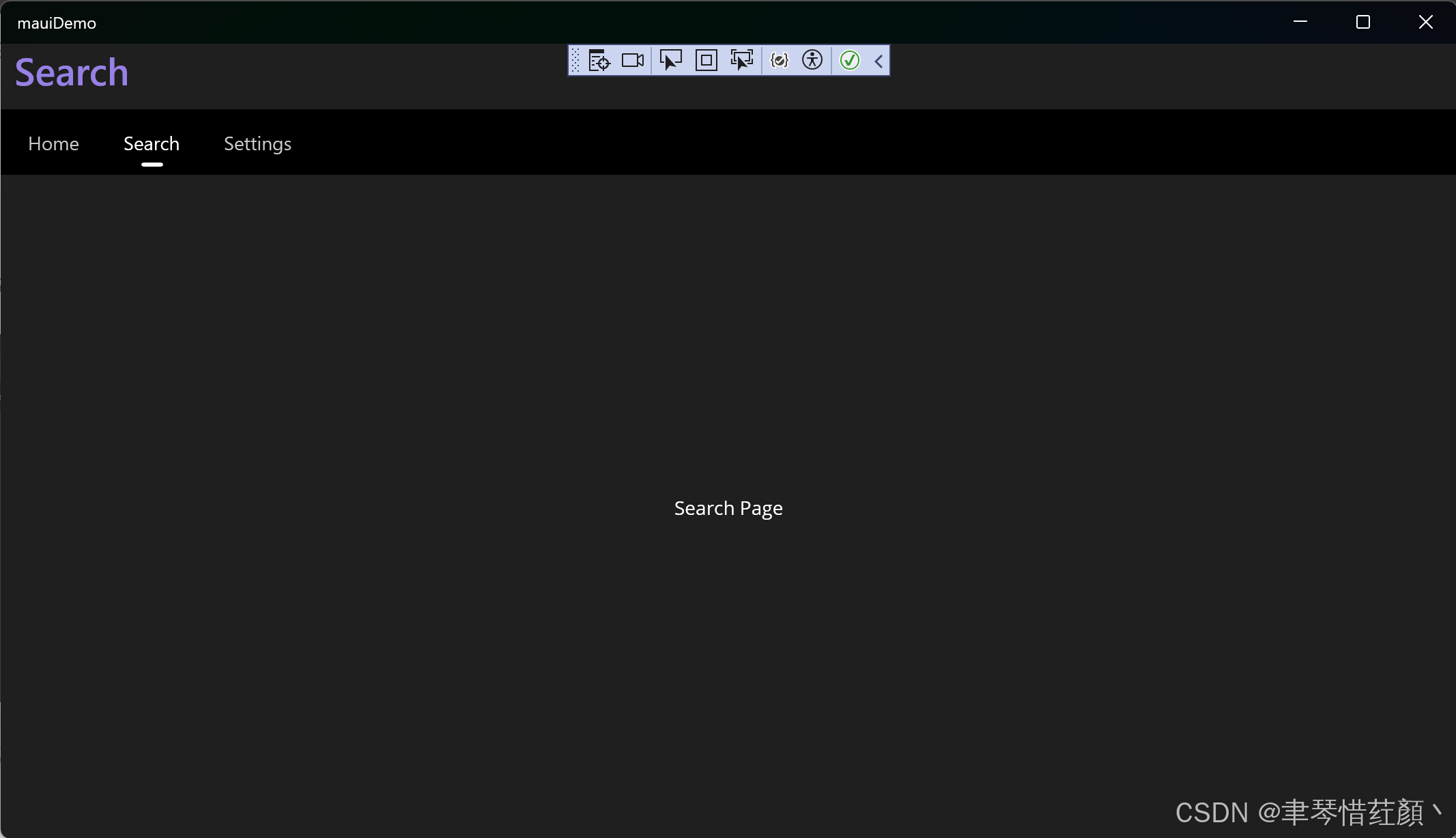
Task: Toggle the accessibility inspector icon
Action: (x=814, y=60)
